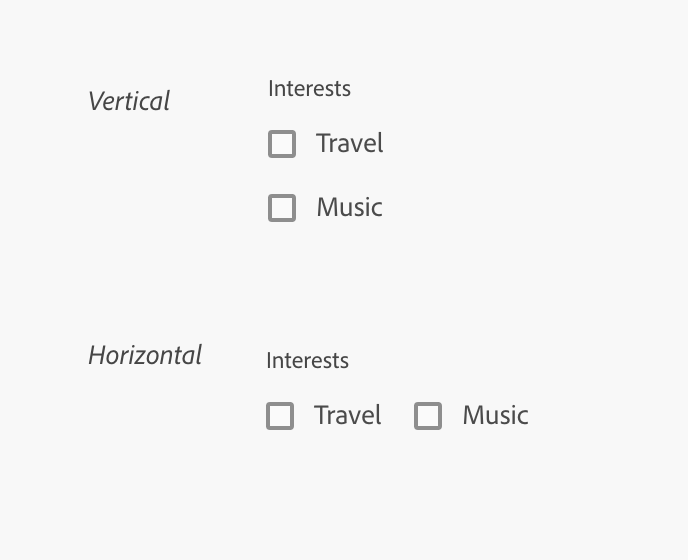This screenshot has height=560, width=688.
Task: Check the Music checkbox in the Vertical group
Action: tap(282, 208)
